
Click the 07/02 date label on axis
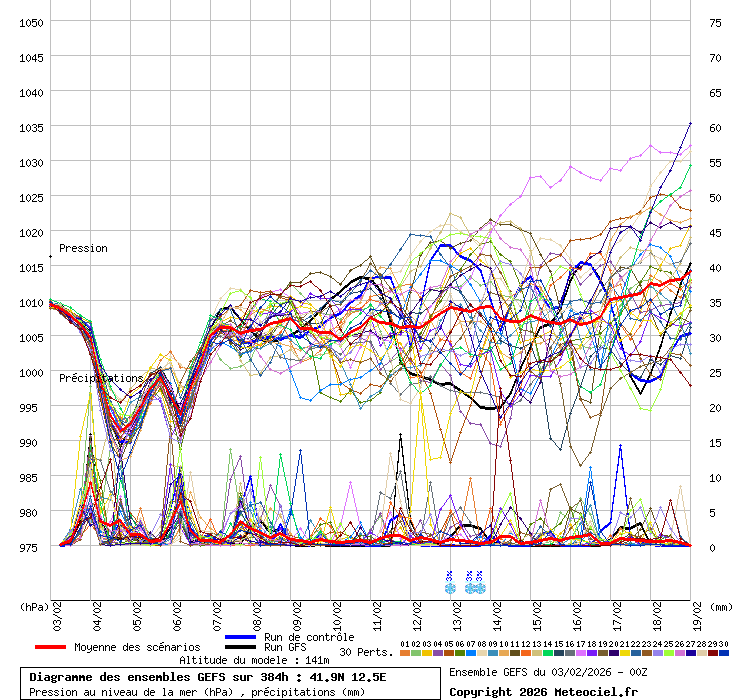(217, 611)
